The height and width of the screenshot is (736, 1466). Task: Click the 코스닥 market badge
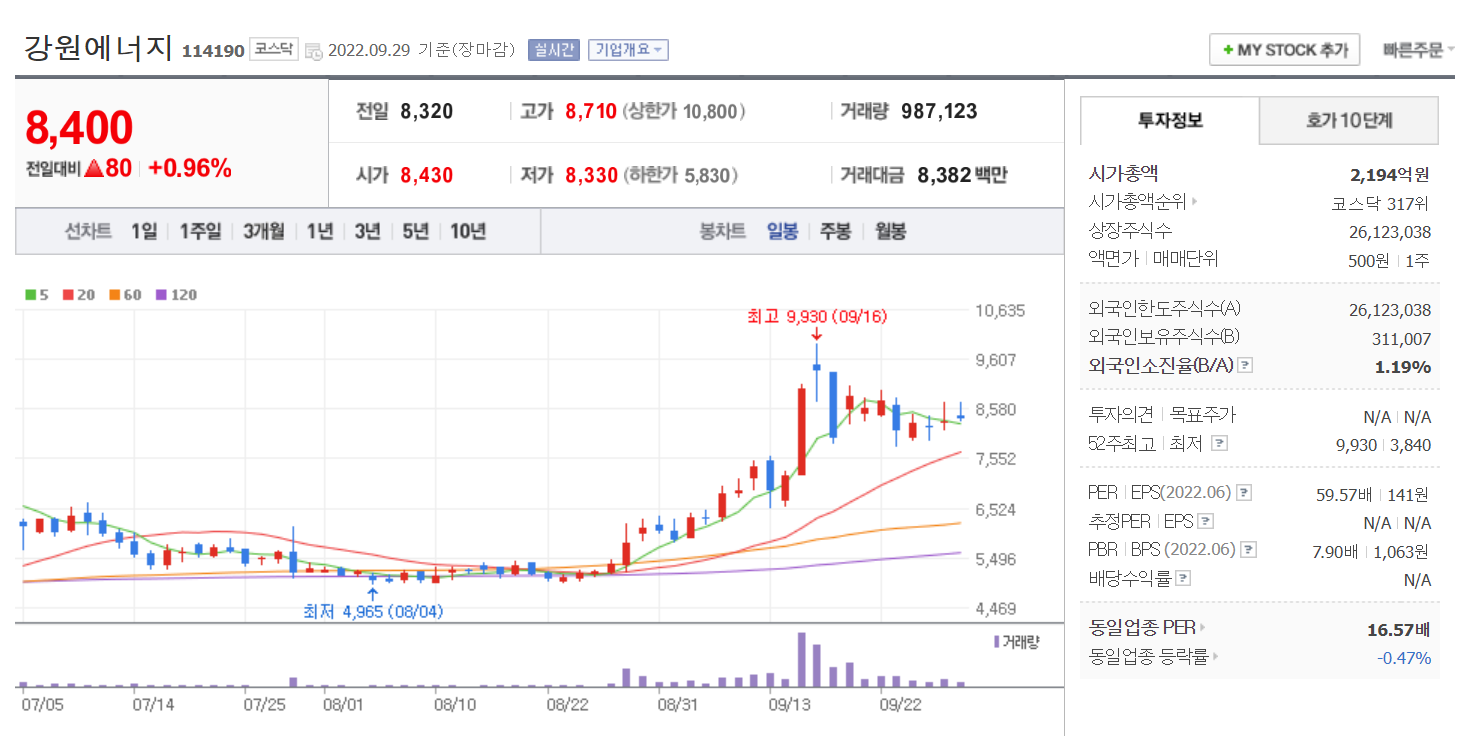[274, 48]
